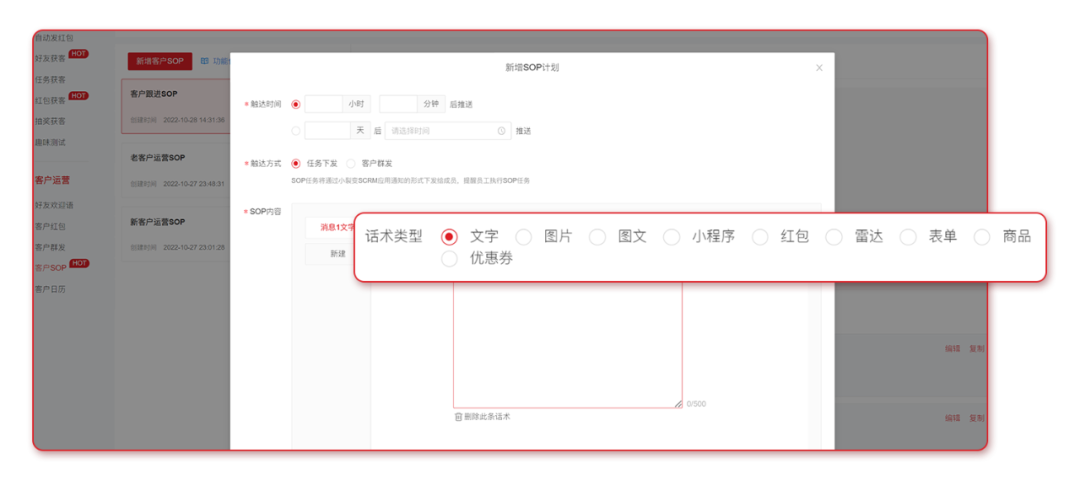Select the 小程序 script type
Viewport: 1080px width, 480px height.
pos(672,237)
